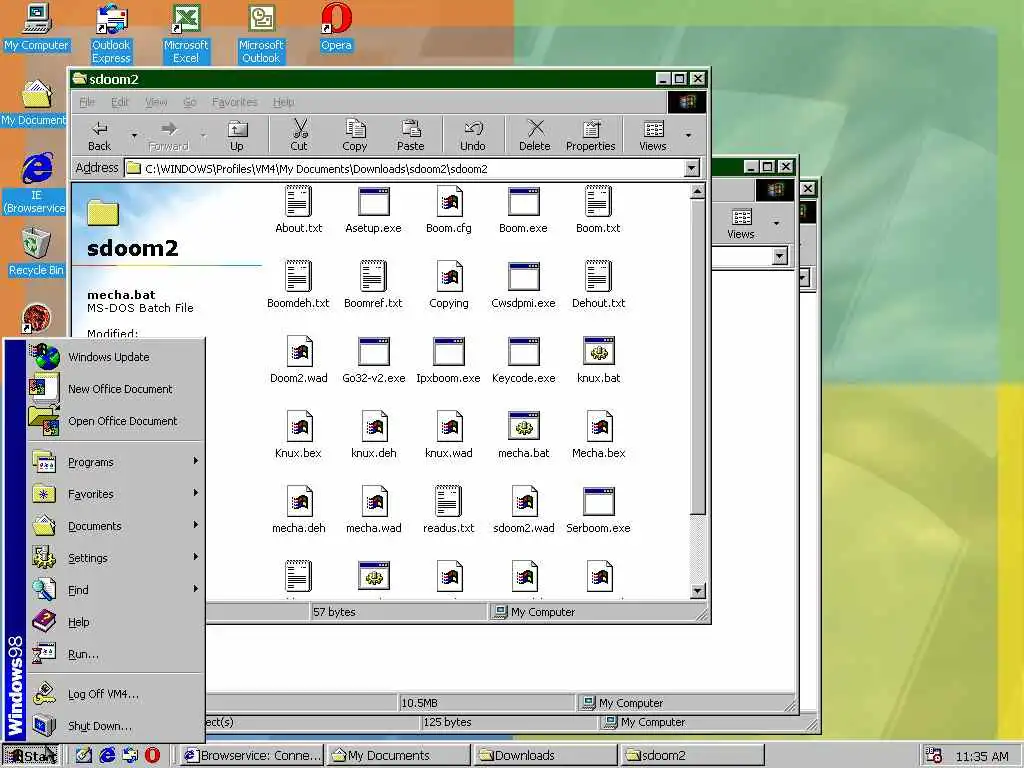
Task: Switch to My Documents taskbar button
Action: point(398,756)
